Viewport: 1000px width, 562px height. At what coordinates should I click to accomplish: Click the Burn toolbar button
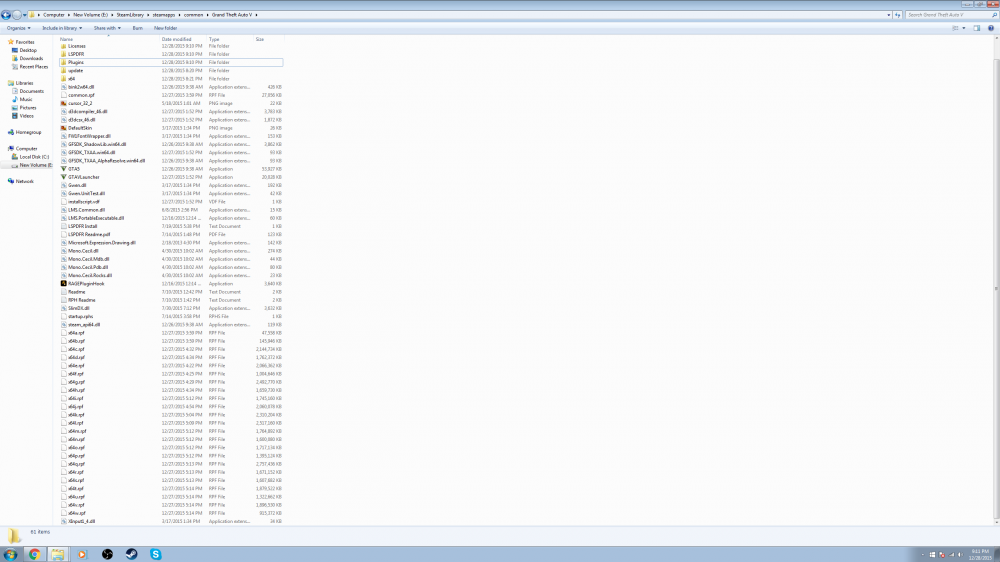pyautogui.click(x=137, y=28)
